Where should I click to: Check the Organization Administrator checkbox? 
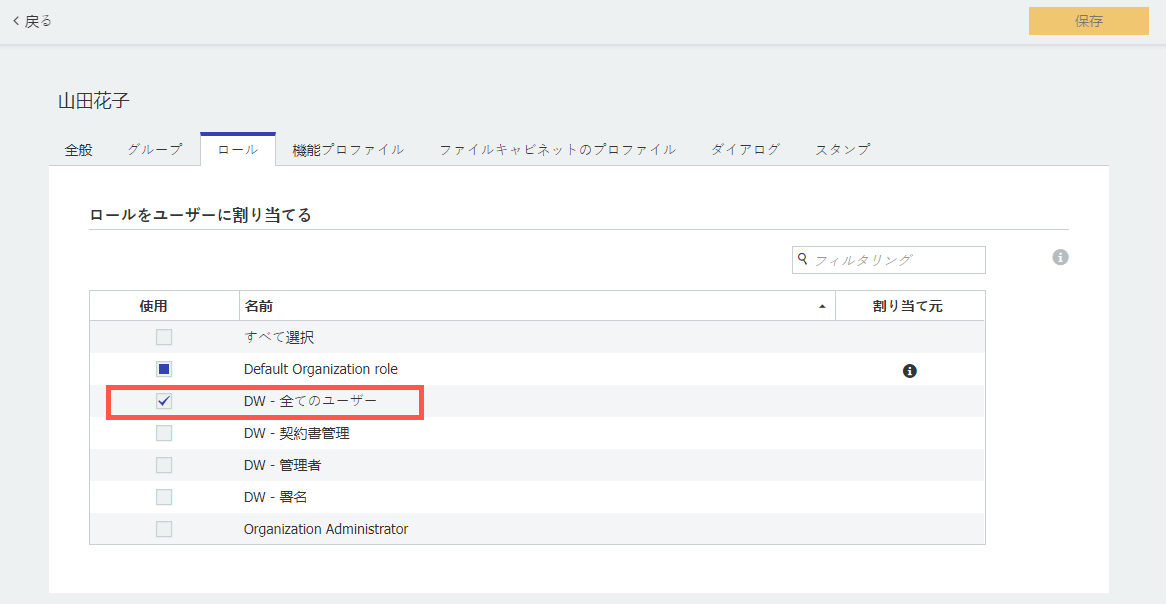164,529
